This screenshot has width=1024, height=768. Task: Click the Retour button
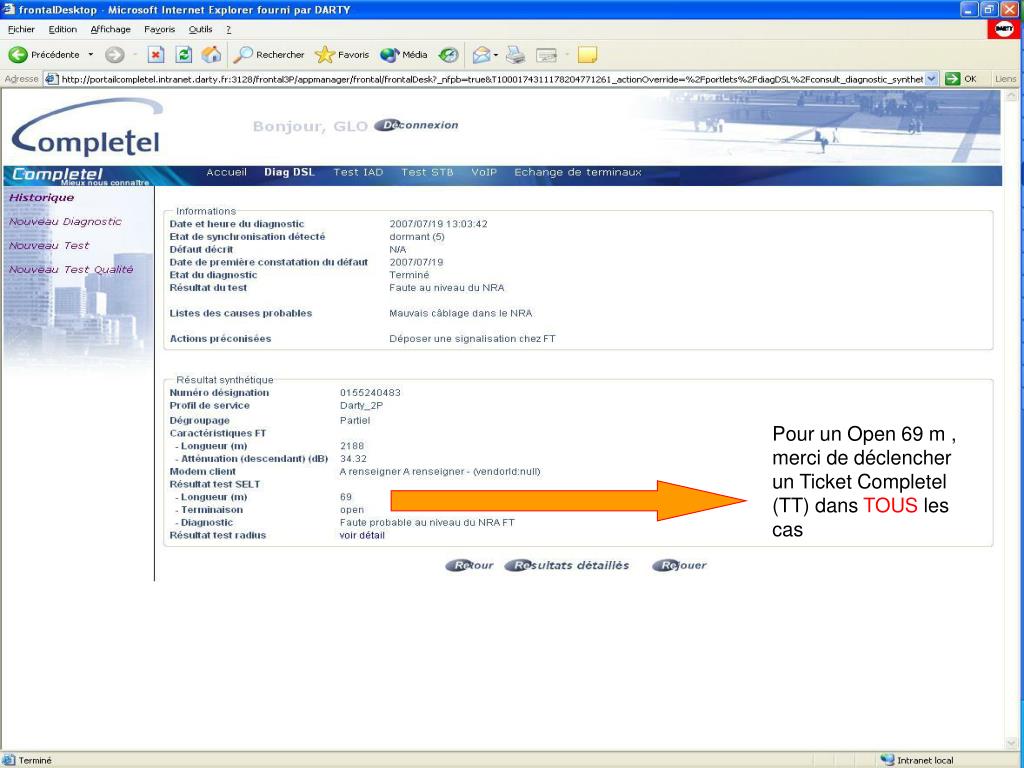click(470, 566)
